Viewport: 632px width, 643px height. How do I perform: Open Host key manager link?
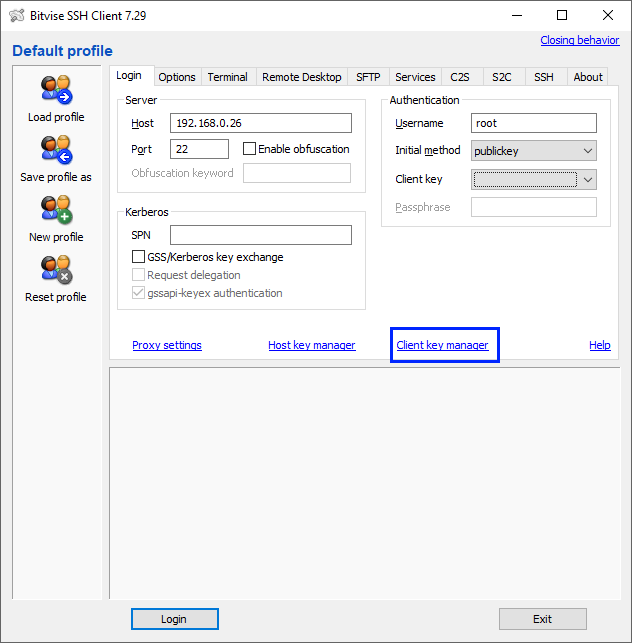point(312,345)
